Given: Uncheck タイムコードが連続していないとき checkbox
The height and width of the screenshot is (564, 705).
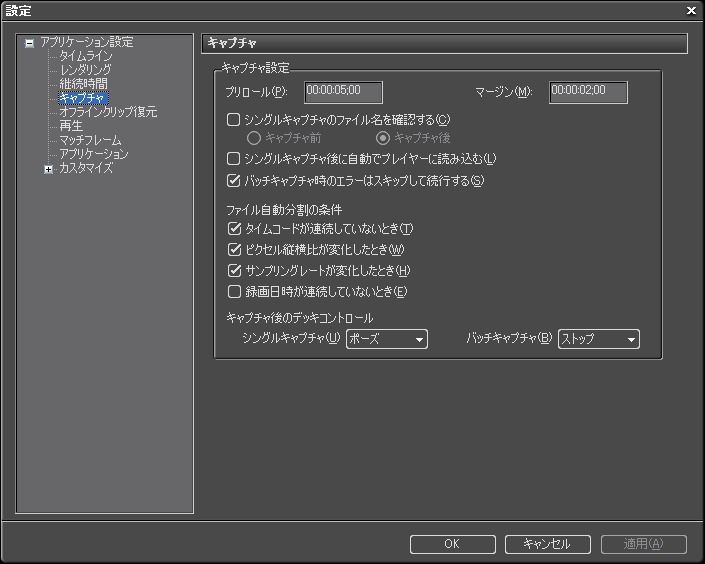Looking at the screenshot, I should click(234, 228).
